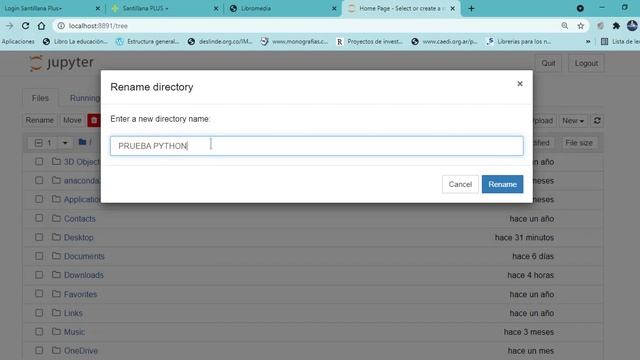The image size is (640, 360).
Task: Expand hidden bookmarks chevron
Action: [x=588, y=42]
